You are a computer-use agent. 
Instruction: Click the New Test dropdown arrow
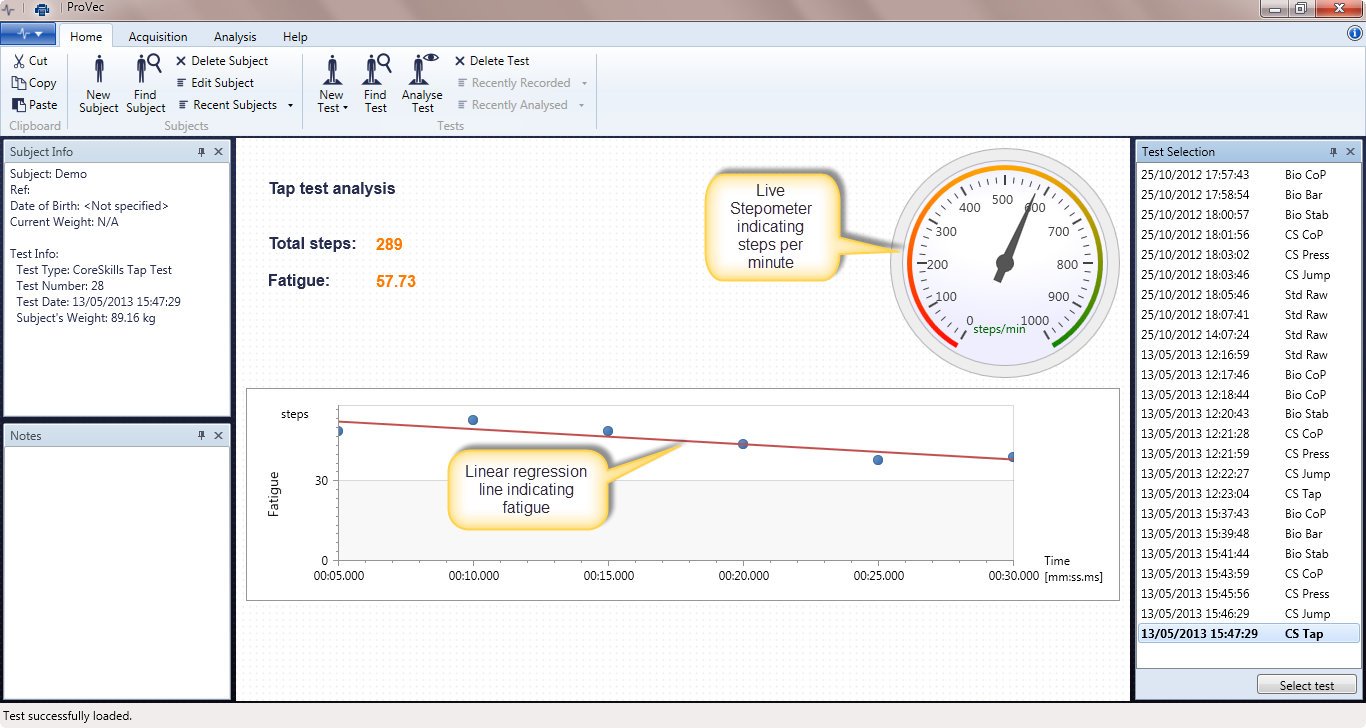[x=345, y=108]
